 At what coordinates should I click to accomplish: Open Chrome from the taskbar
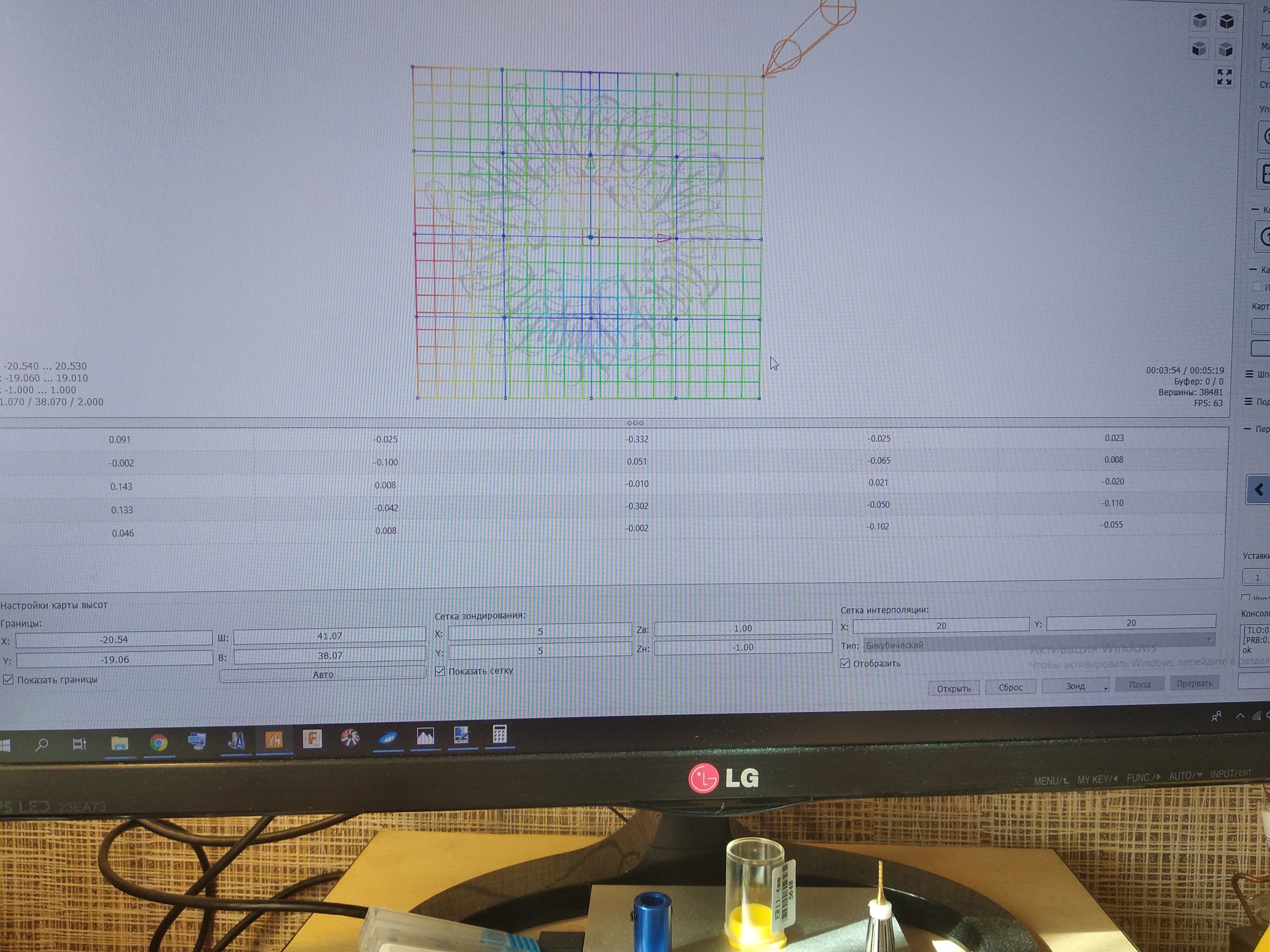click(x=158, y=743)
